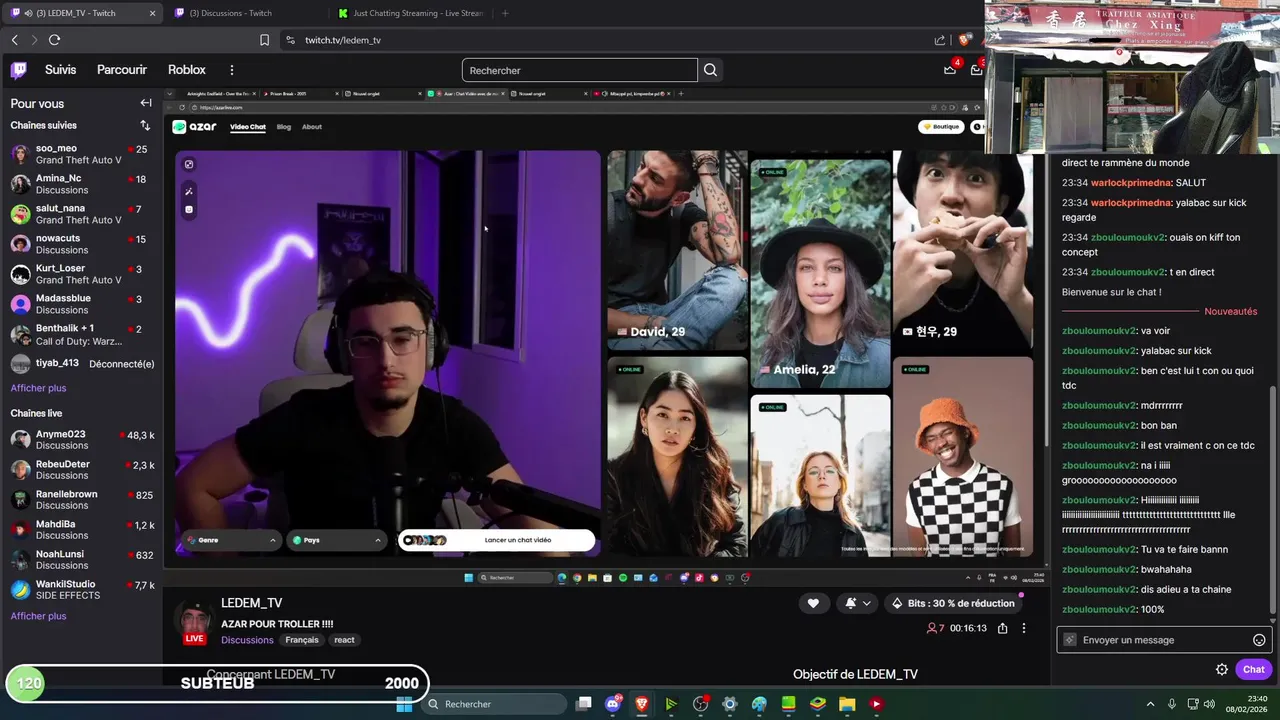Click LEDEM_TV streamer avatar with LIVE badge
The image size is (1280, 720).
194,622
